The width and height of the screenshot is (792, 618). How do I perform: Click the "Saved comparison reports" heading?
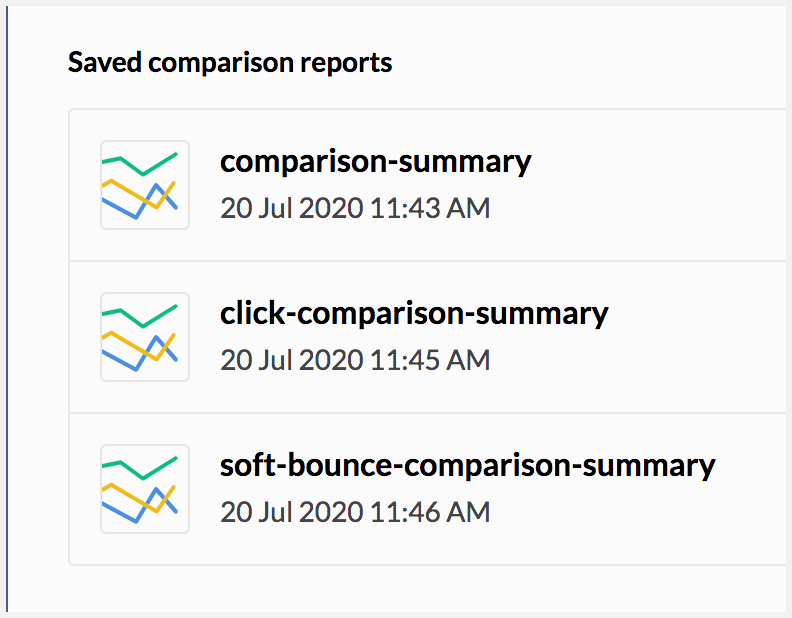click(x=230, y=63)
